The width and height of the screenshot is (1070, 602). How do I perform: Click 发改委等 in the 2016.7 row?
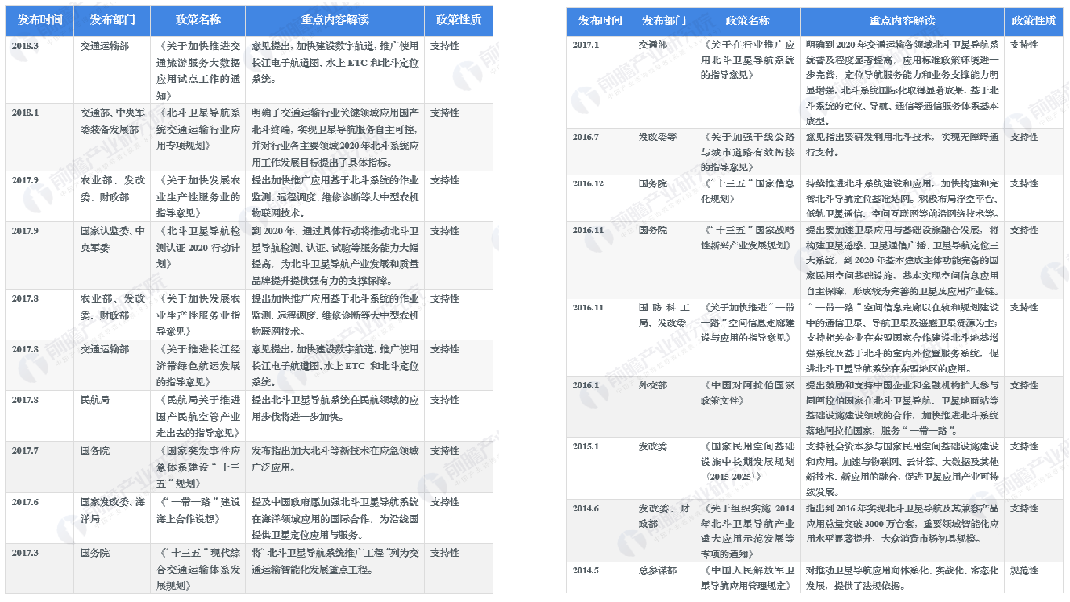click(x=658, y=137)
